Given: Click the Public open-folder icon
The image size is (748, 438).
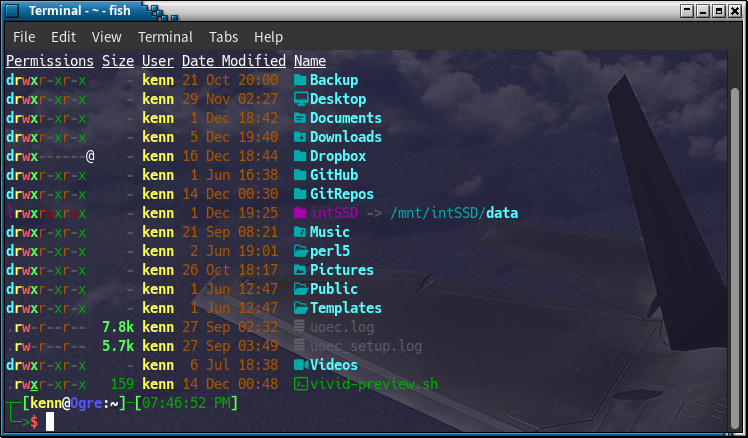Looking at the screenshot, I should pos(301,289).
